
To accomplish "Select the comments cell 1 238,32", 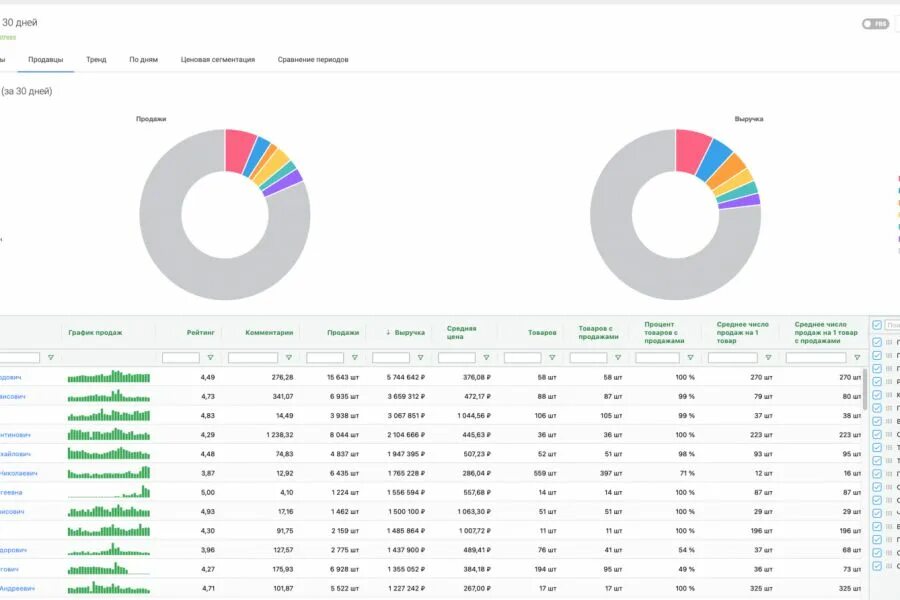I will point(280,435).
